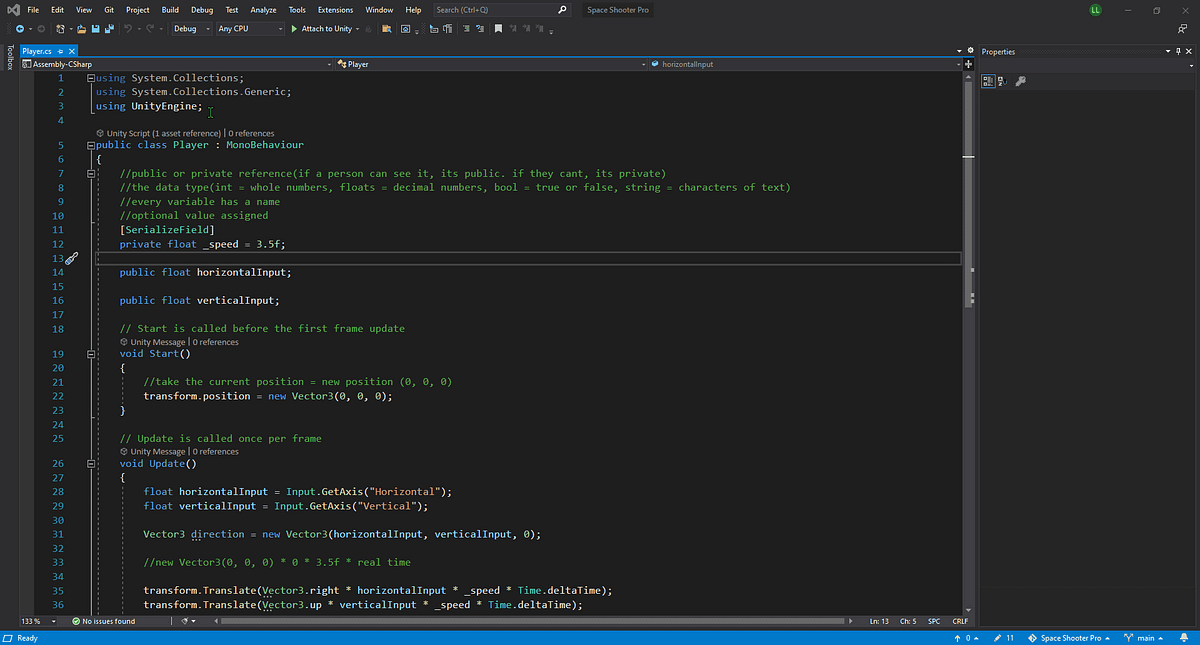Click the New Project toolbar icon
This screenshot has width=1200, height=645.
[x=62, y=28]
